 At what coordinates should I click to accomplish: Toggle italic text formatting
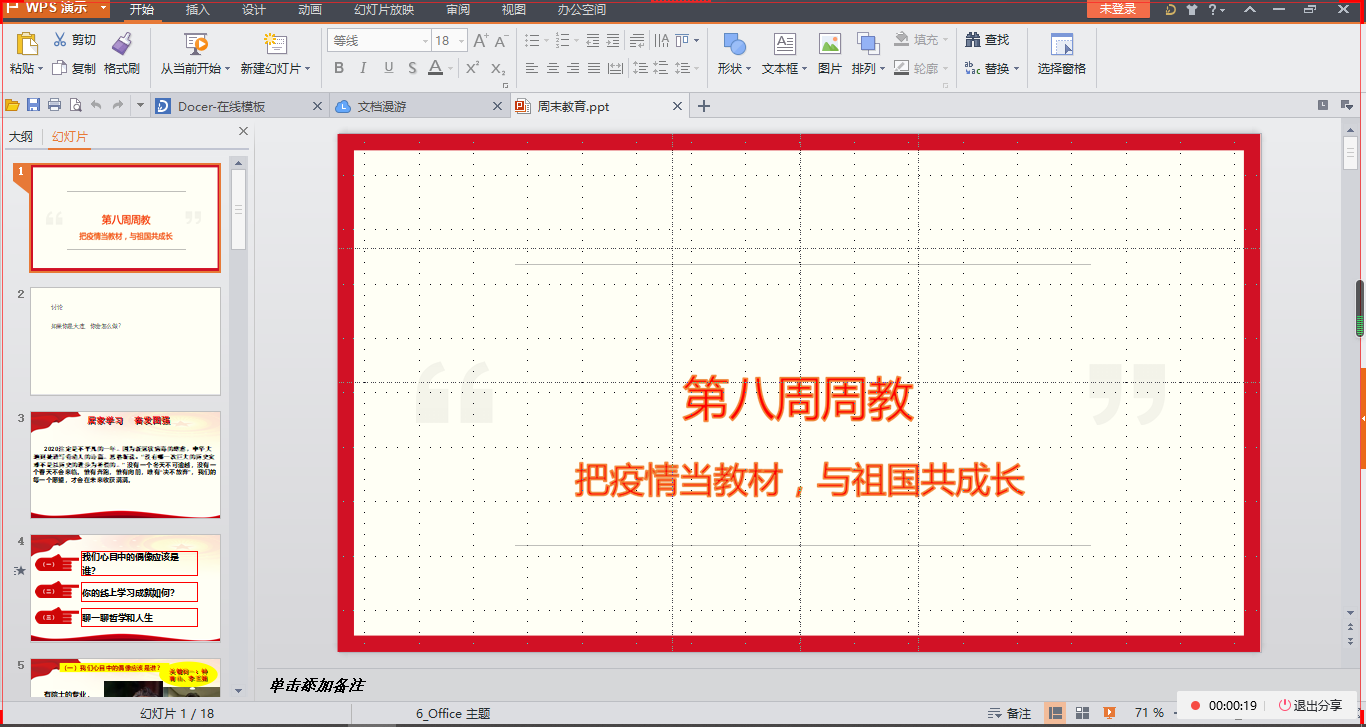click(363, 68)
